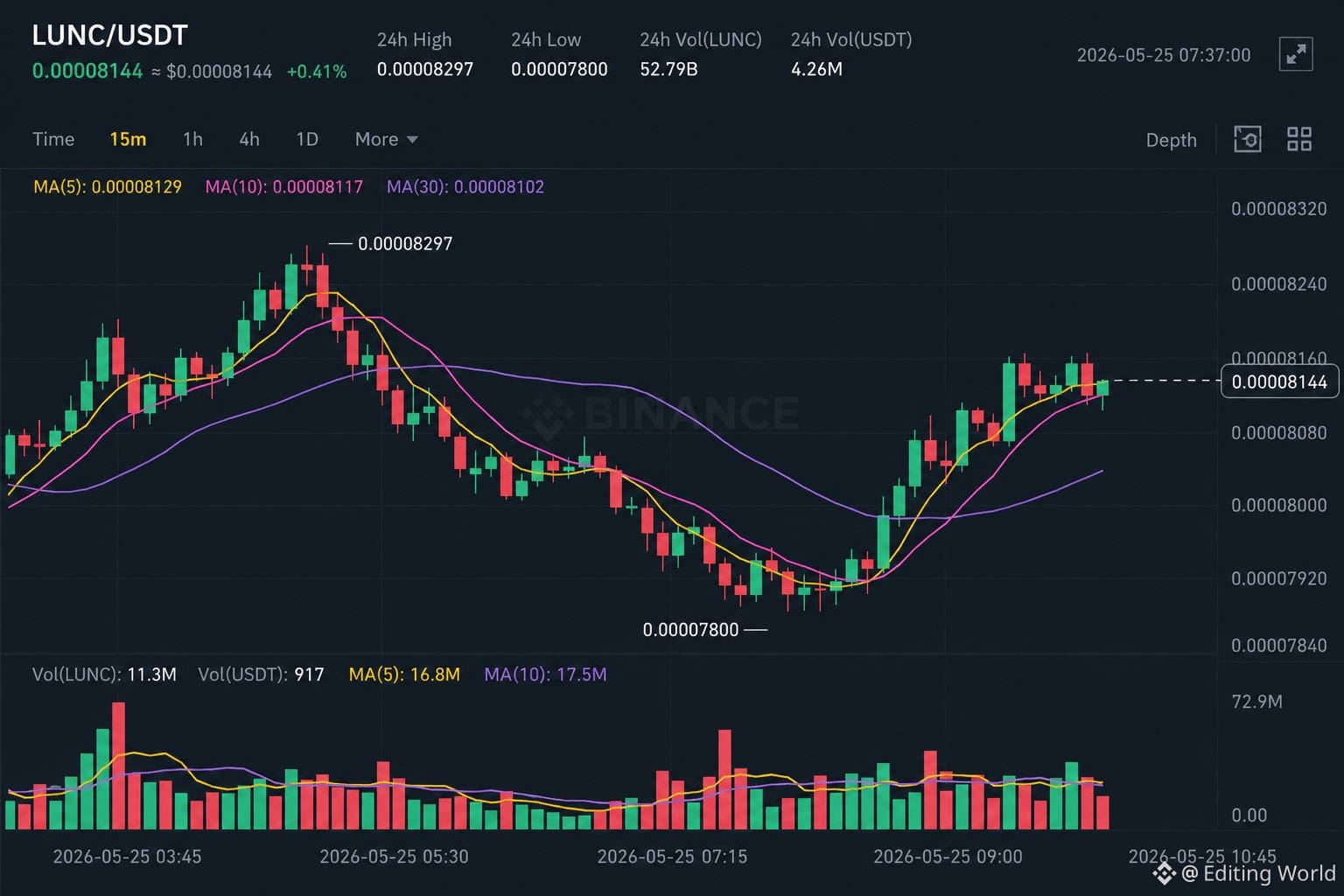The height and width of the screenshot is (896, 1344).
Task: Click the chart high marker 0.00008297
Action: point(405,243)
